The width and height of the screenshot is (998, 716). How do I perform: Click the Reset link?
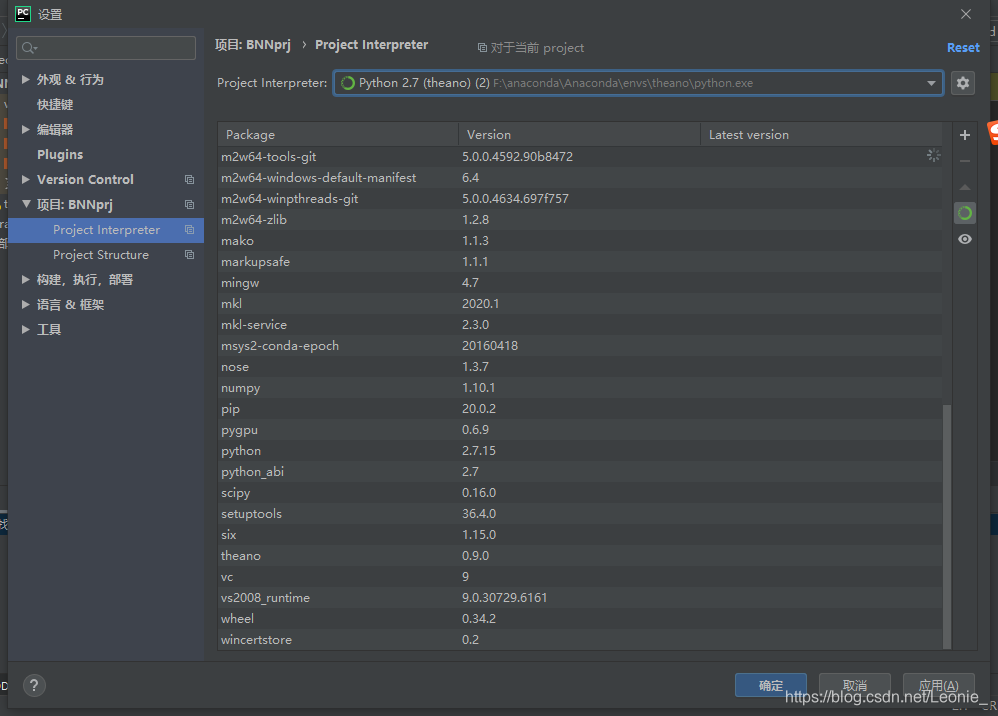point(963,48)
